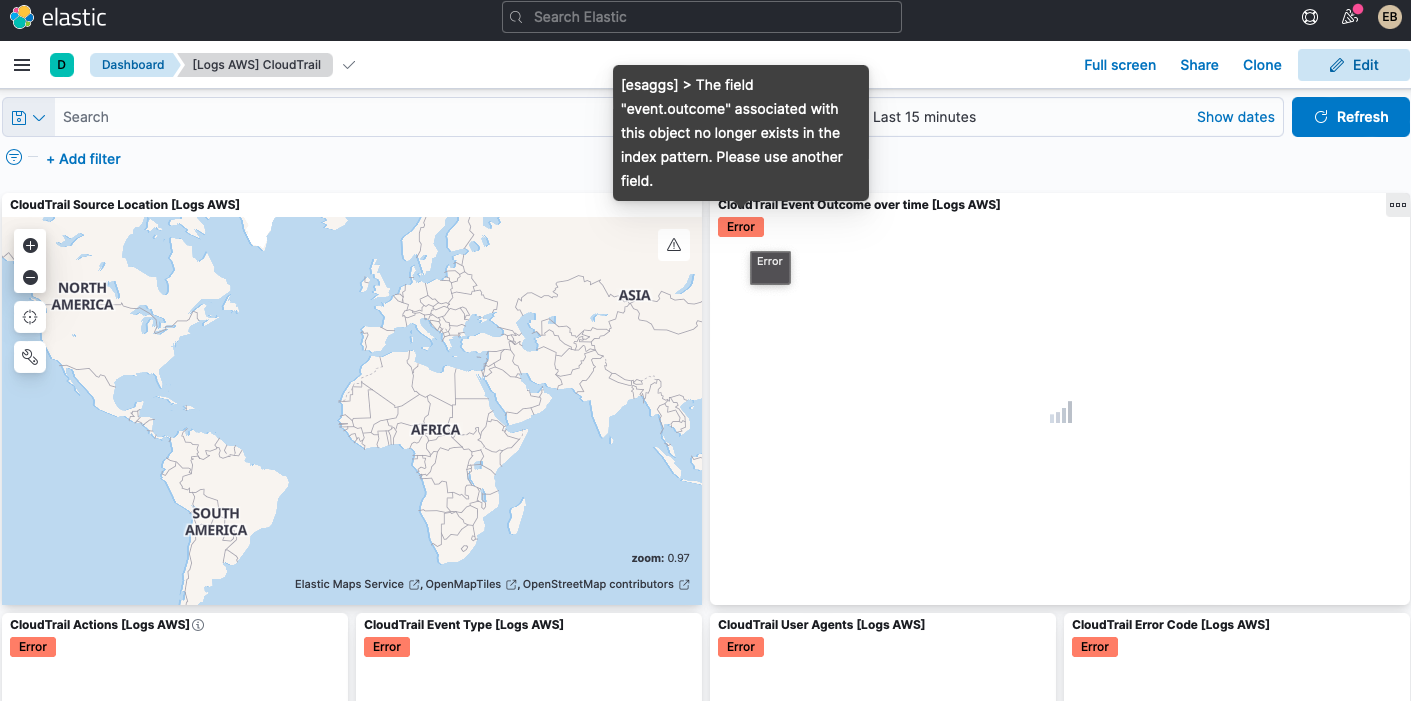Image resolution: width=1411 pixels, height=701 pixels.
Task: Click the Add filter link
Action: 84,159
